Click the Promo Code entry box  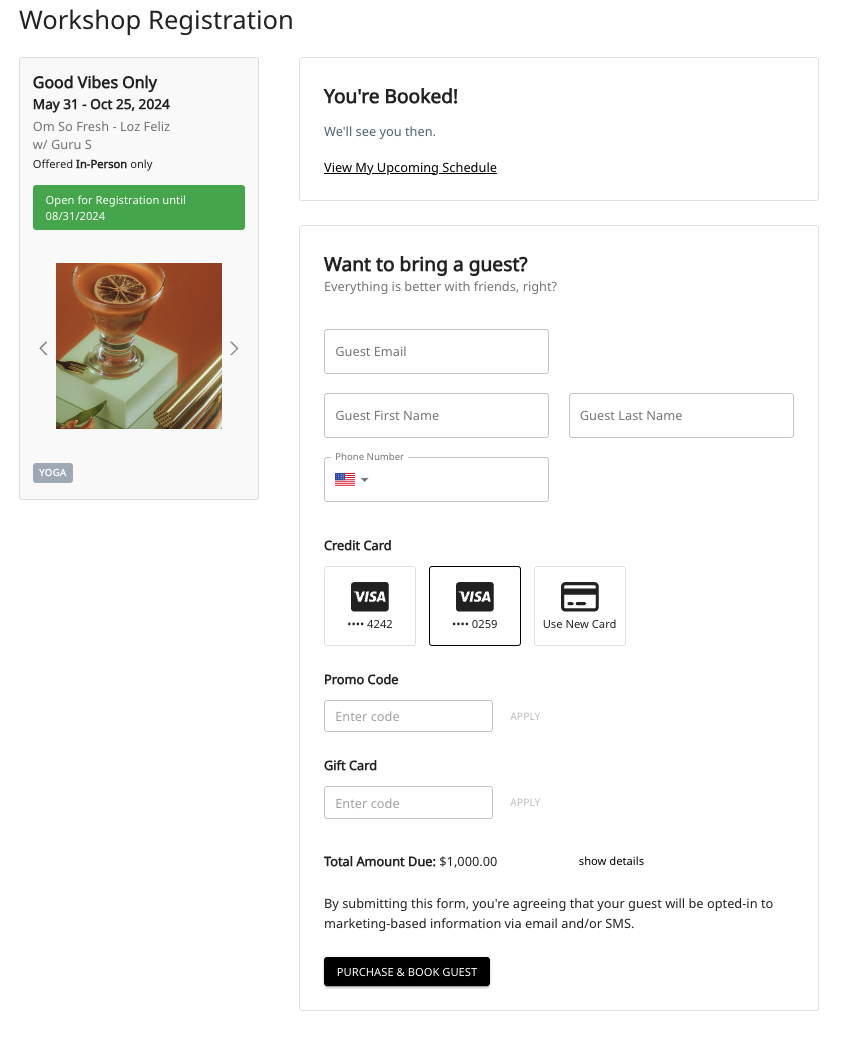coord(408,716)
